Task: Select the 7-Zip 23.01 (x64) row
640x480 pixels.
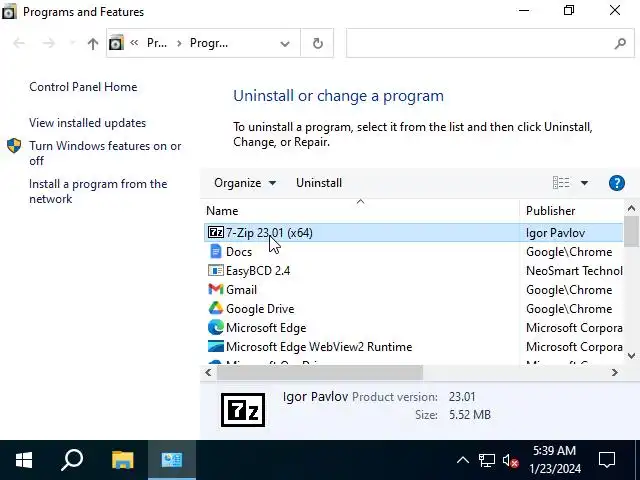Action: pos(413,233)
